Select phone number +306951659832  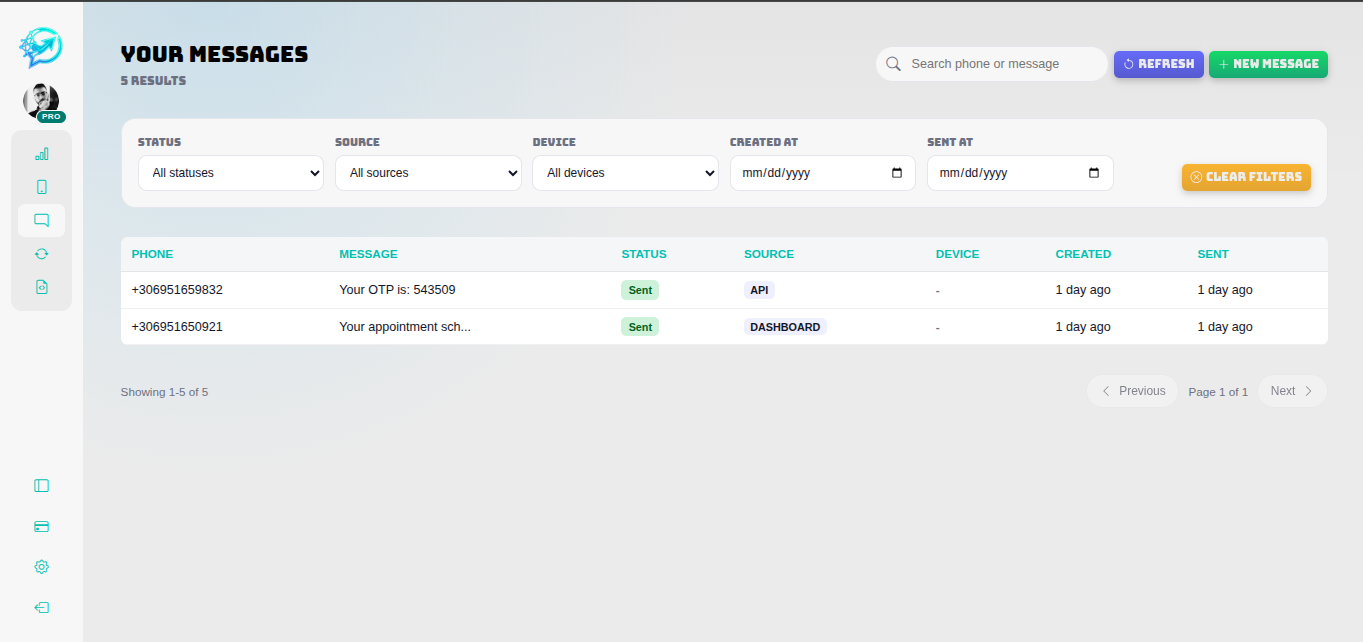click(177, 290)
